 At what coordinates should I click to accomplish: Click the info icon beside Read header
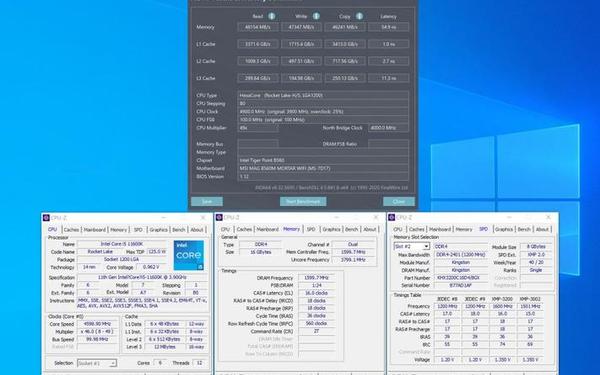[272, 16]
